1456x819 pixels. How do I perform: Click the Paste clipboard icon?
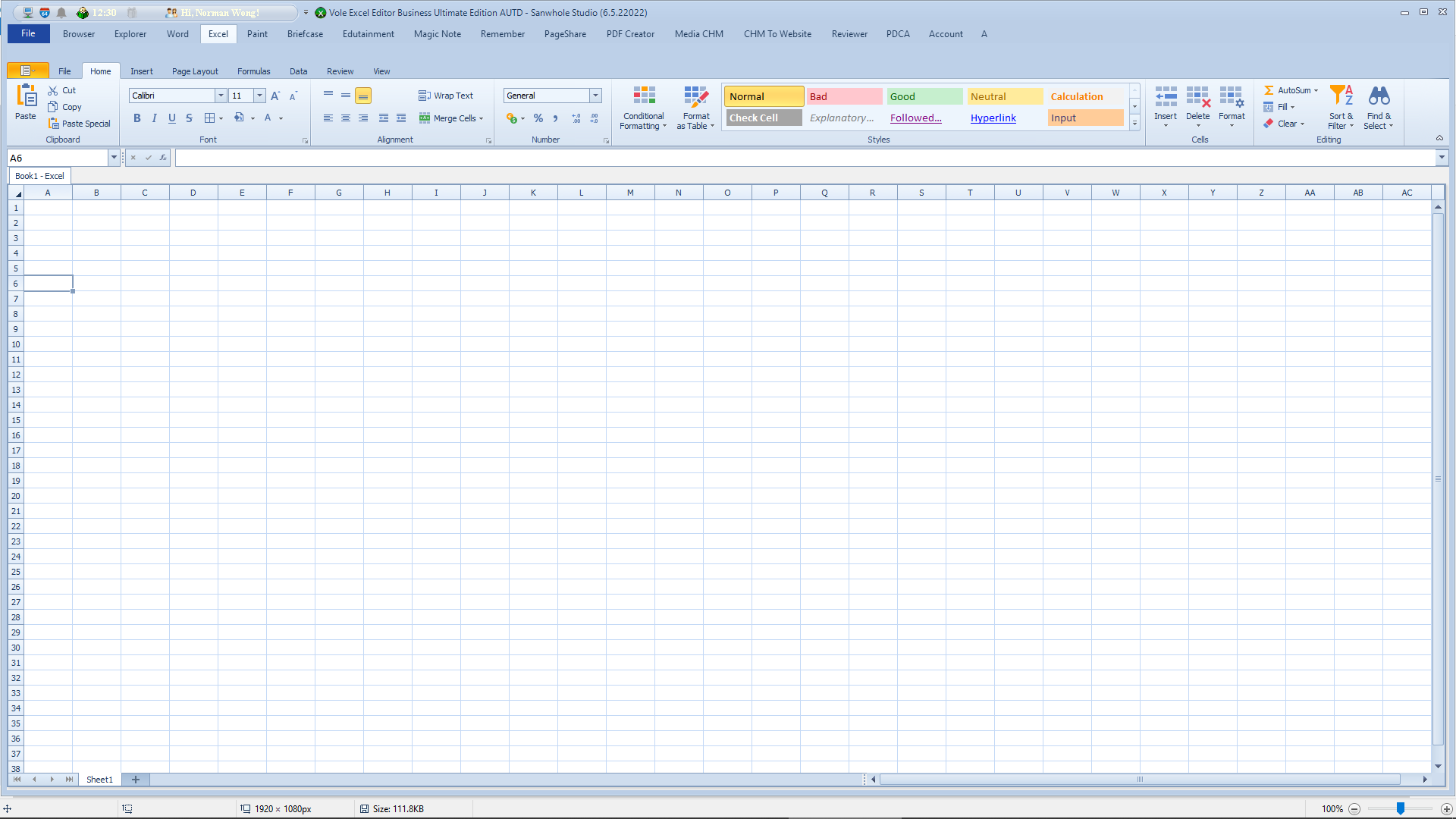[26, 97]
